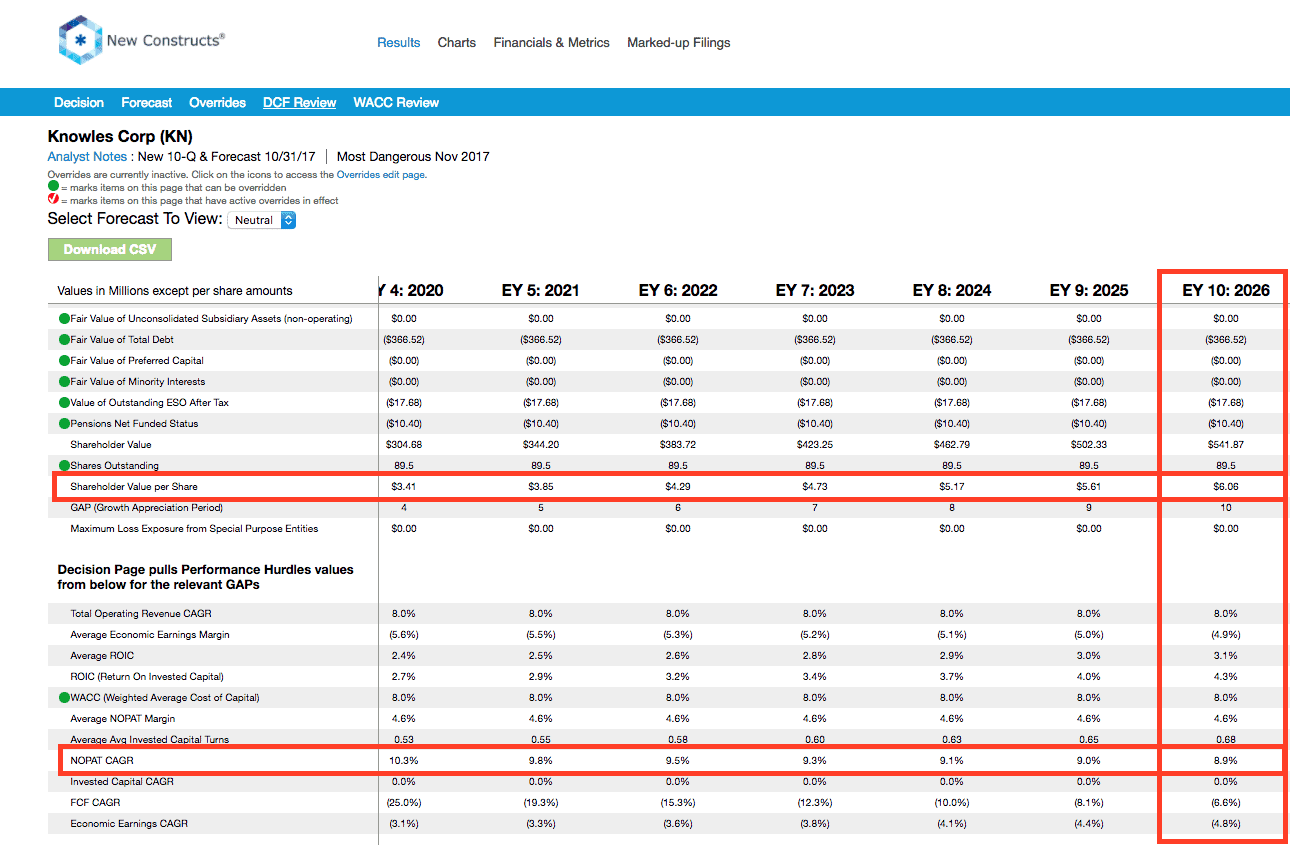Click the Most Dangerous Nov 2017 text
Viewport: 1290px width, 845px height.
(x=413, y=157)
